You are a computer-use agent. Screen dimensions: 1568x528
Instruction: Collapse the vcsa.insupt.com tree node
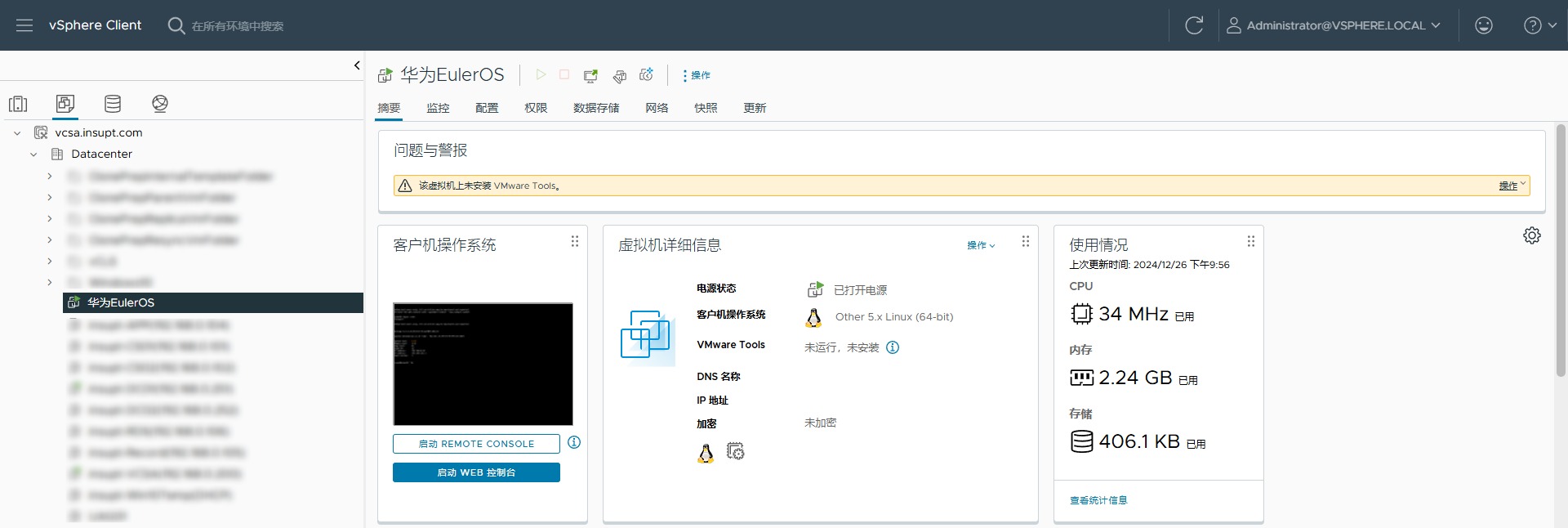tap(17, 133)
